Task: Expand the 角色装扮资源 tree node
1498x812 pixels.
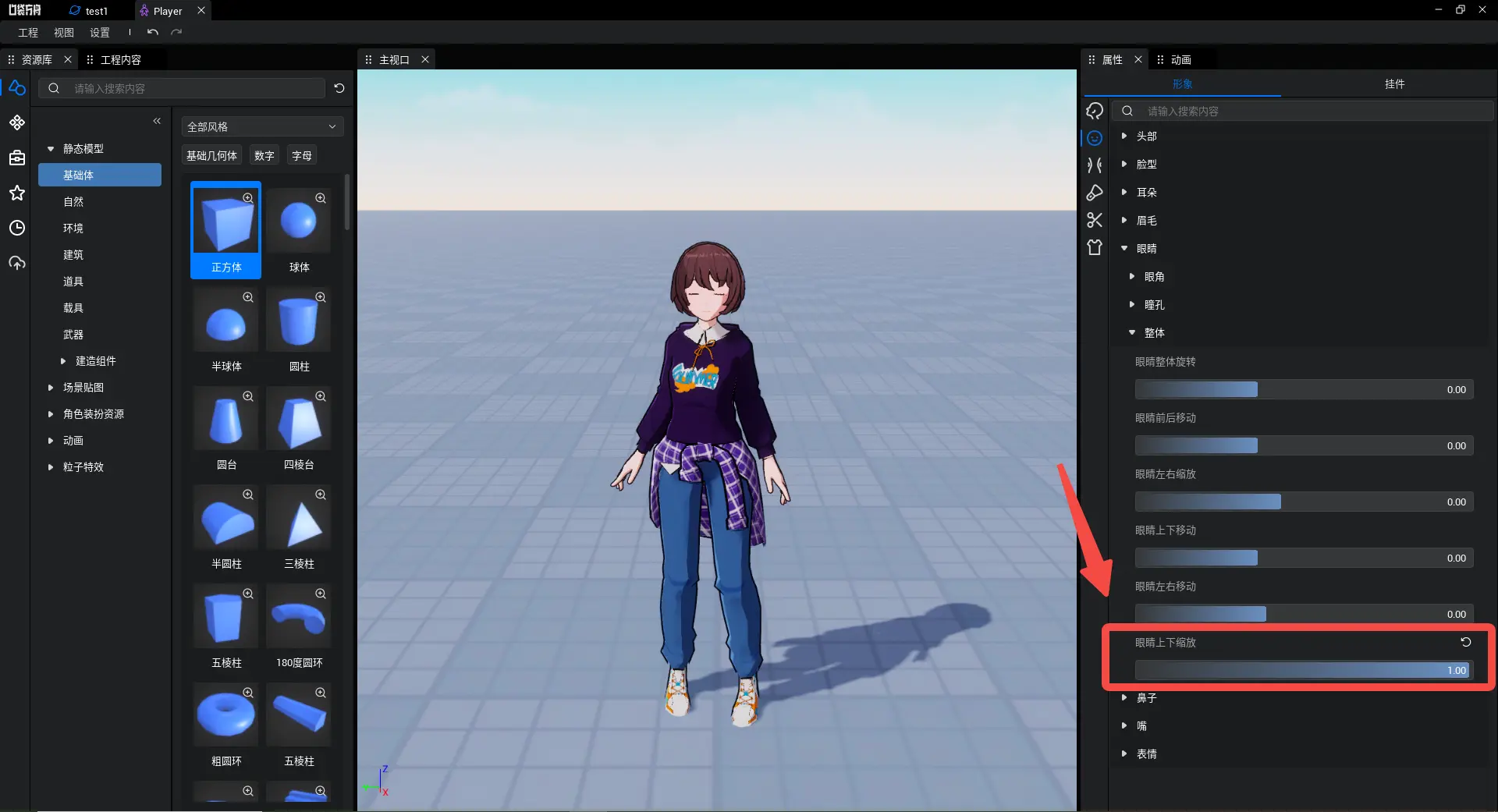Action: click(51, 414)
